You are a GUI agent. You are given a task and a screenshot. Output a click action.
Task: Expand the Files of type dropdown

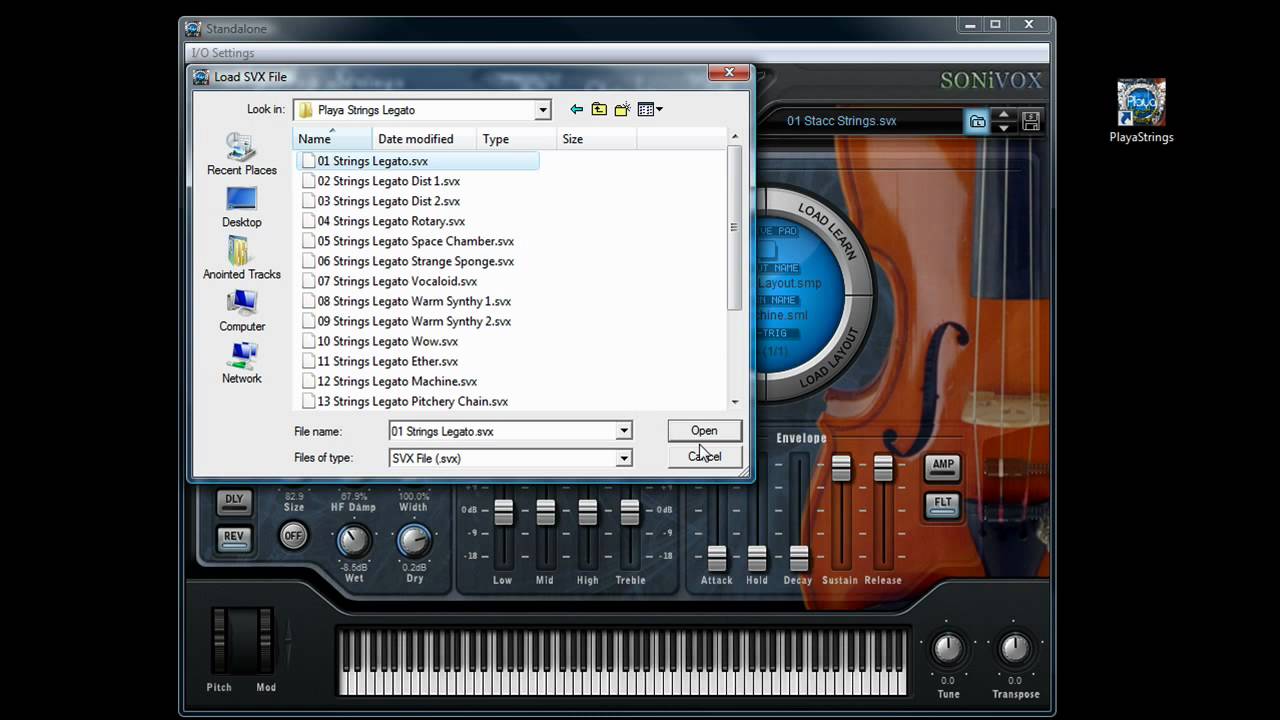pyautogui.click(x=624, y=458)
